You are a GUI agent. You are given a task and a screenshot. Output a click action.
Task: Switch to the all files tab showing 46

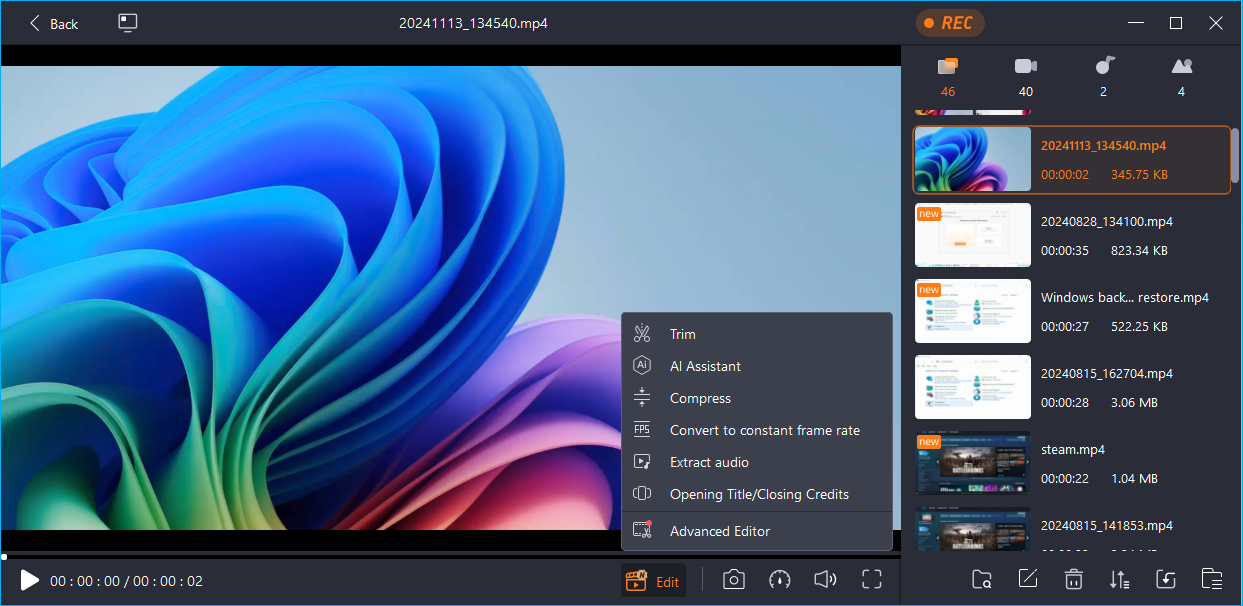[x=948, y=77]
